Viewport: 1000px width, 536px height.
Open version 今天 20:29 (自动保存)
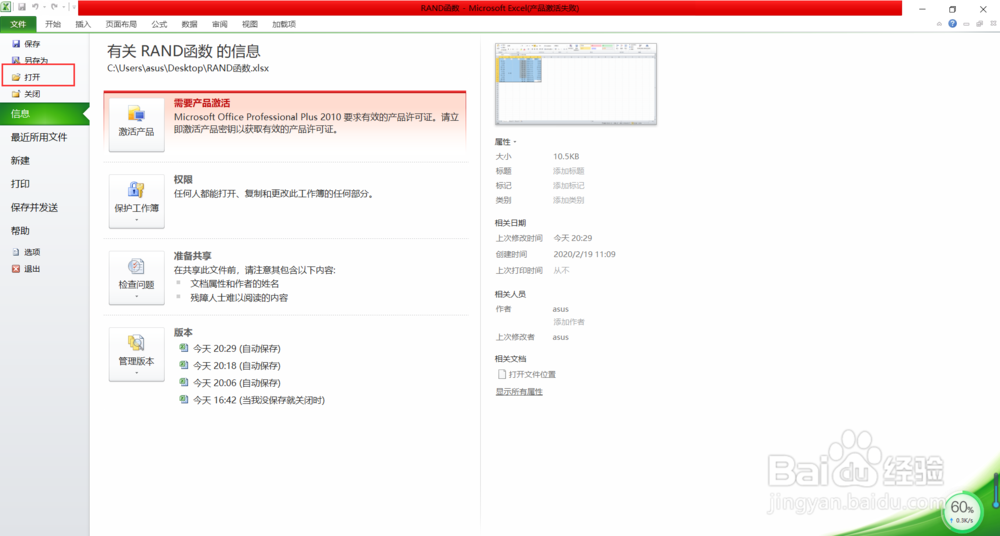(230, 348)
